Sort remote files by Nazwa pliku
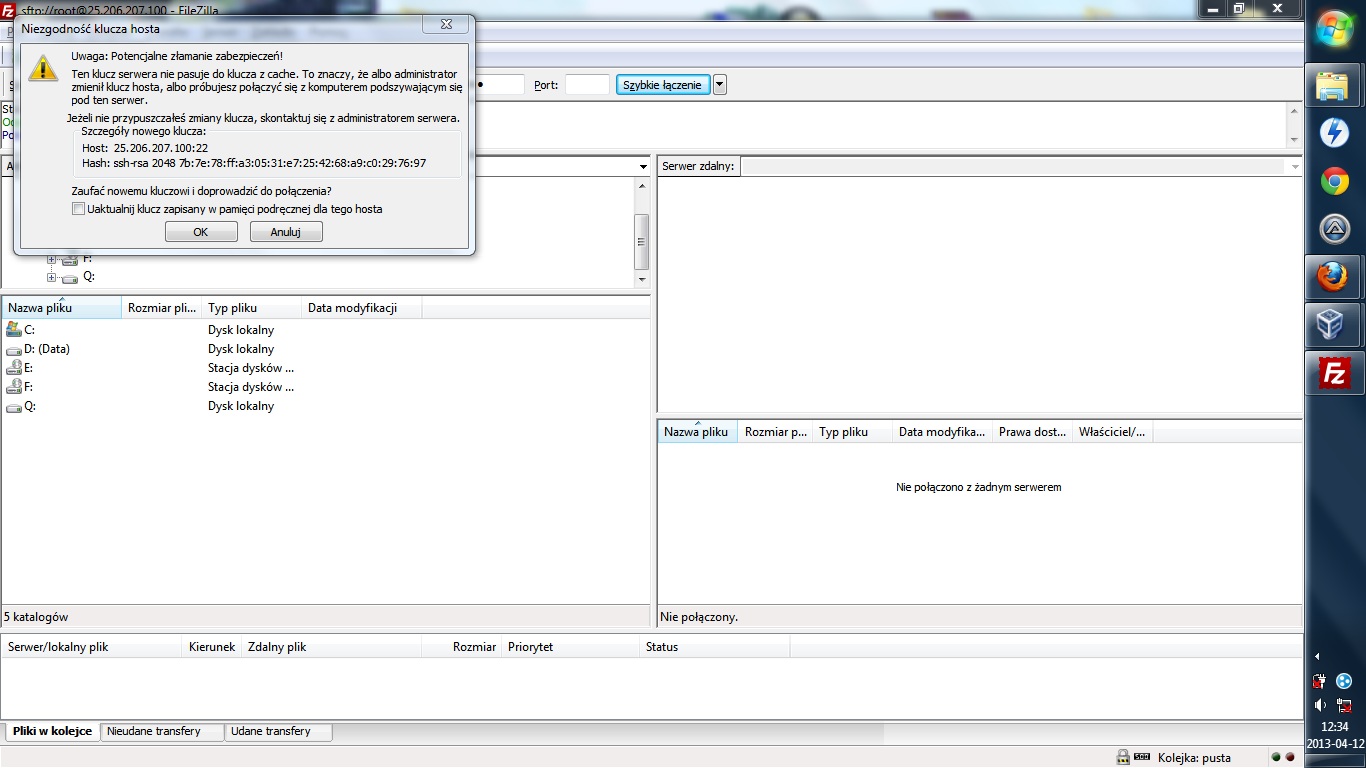This screenshot has height=768, width=1366. pos(698,432)
